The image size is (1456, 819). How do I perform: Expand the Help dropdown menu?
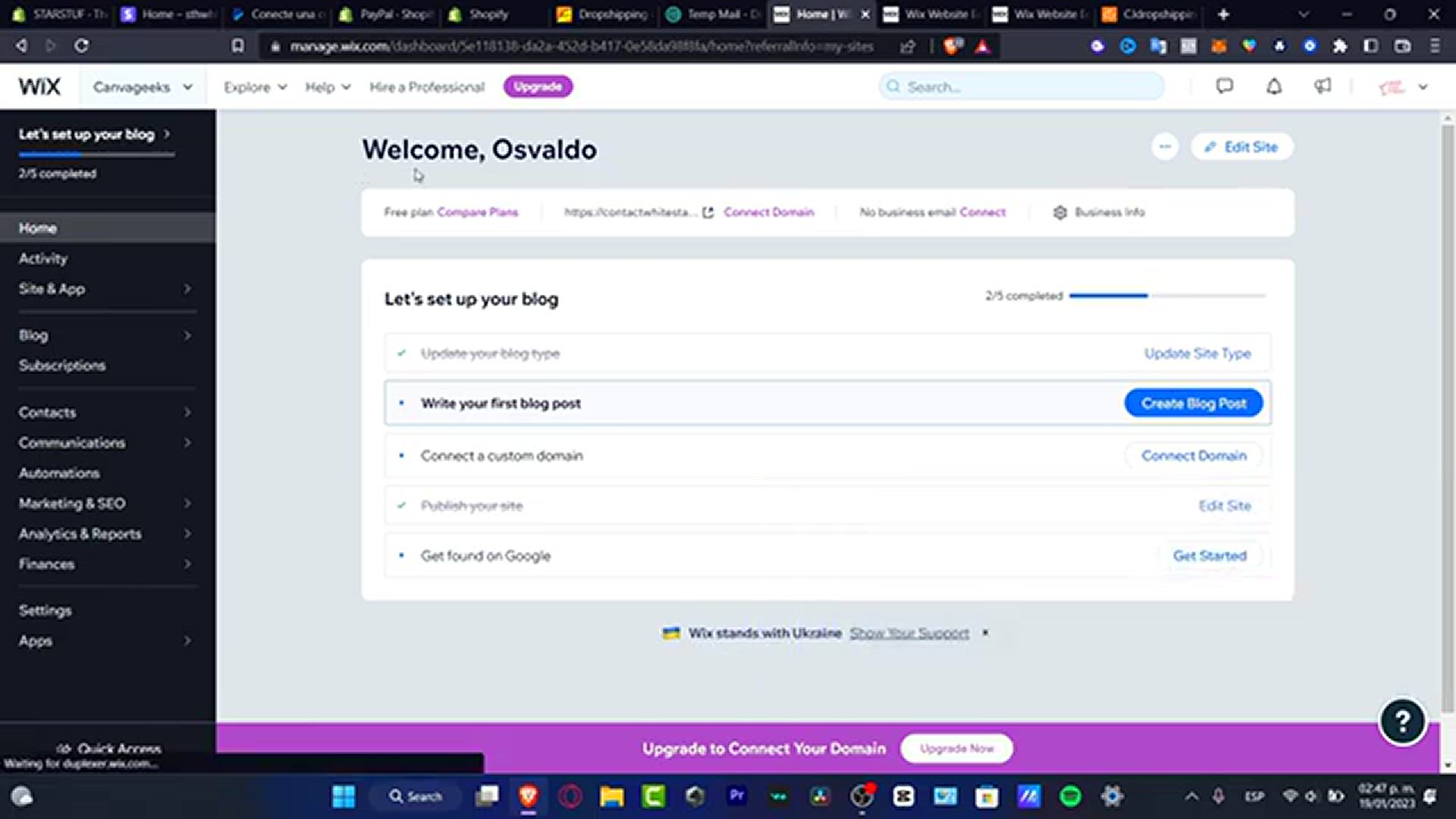click(328, 87)
